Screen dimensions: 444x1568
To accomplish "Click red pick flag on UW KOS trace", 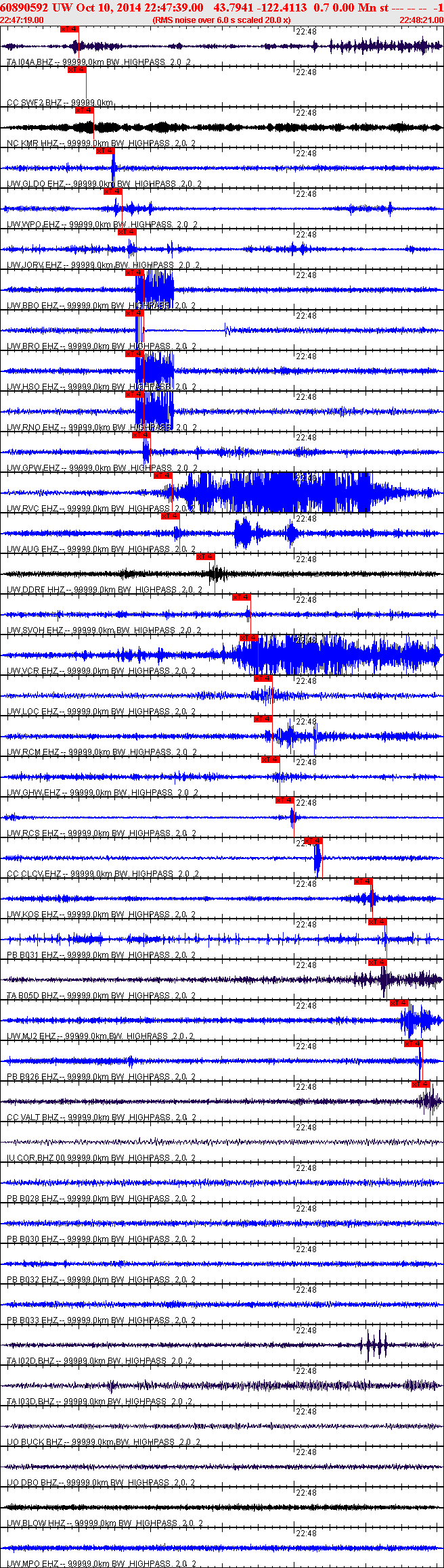I will pyautogui.click(x=363, y=881).
